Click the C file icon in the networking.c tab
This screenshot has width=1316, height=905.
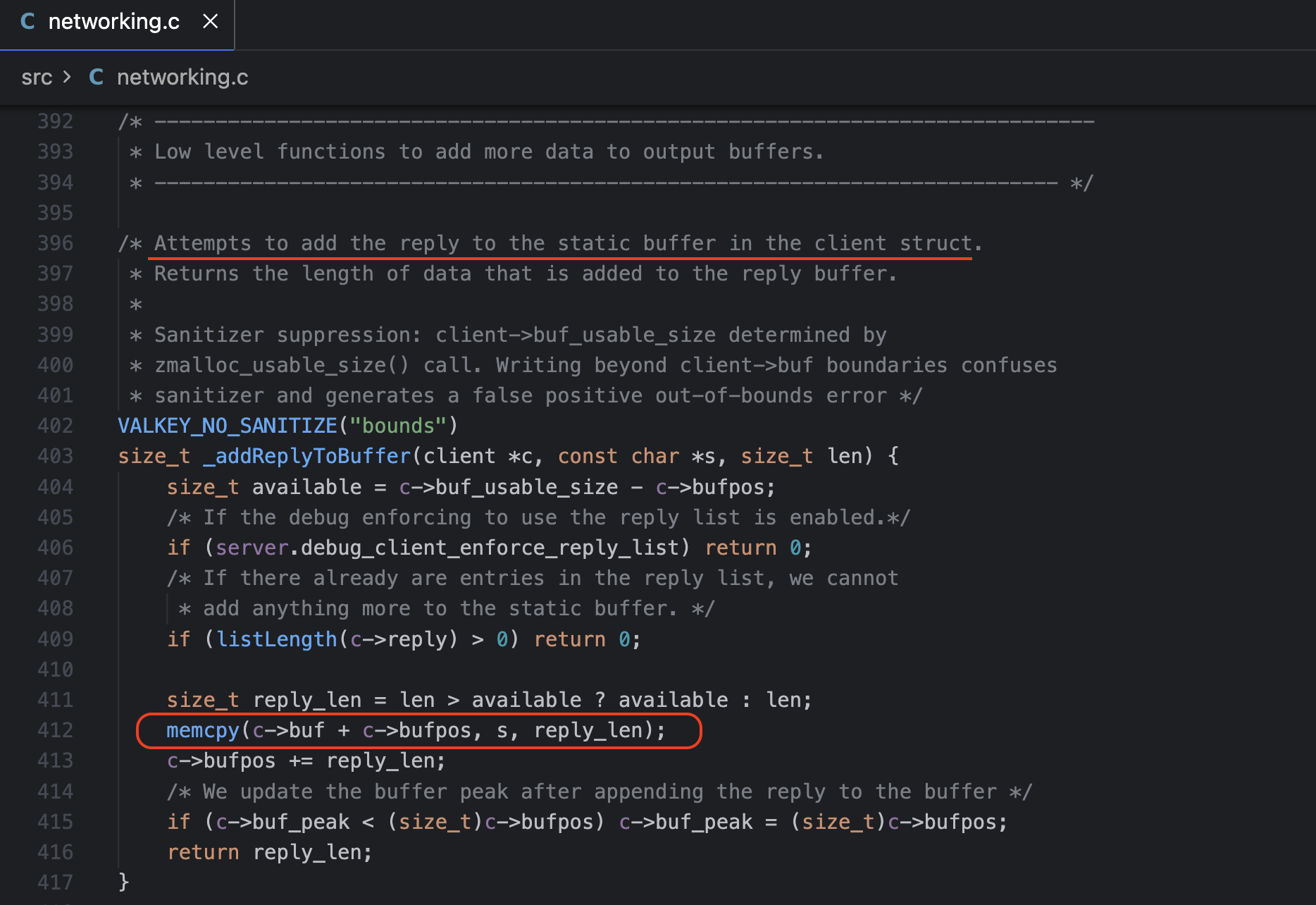click(x=27, y=22)
